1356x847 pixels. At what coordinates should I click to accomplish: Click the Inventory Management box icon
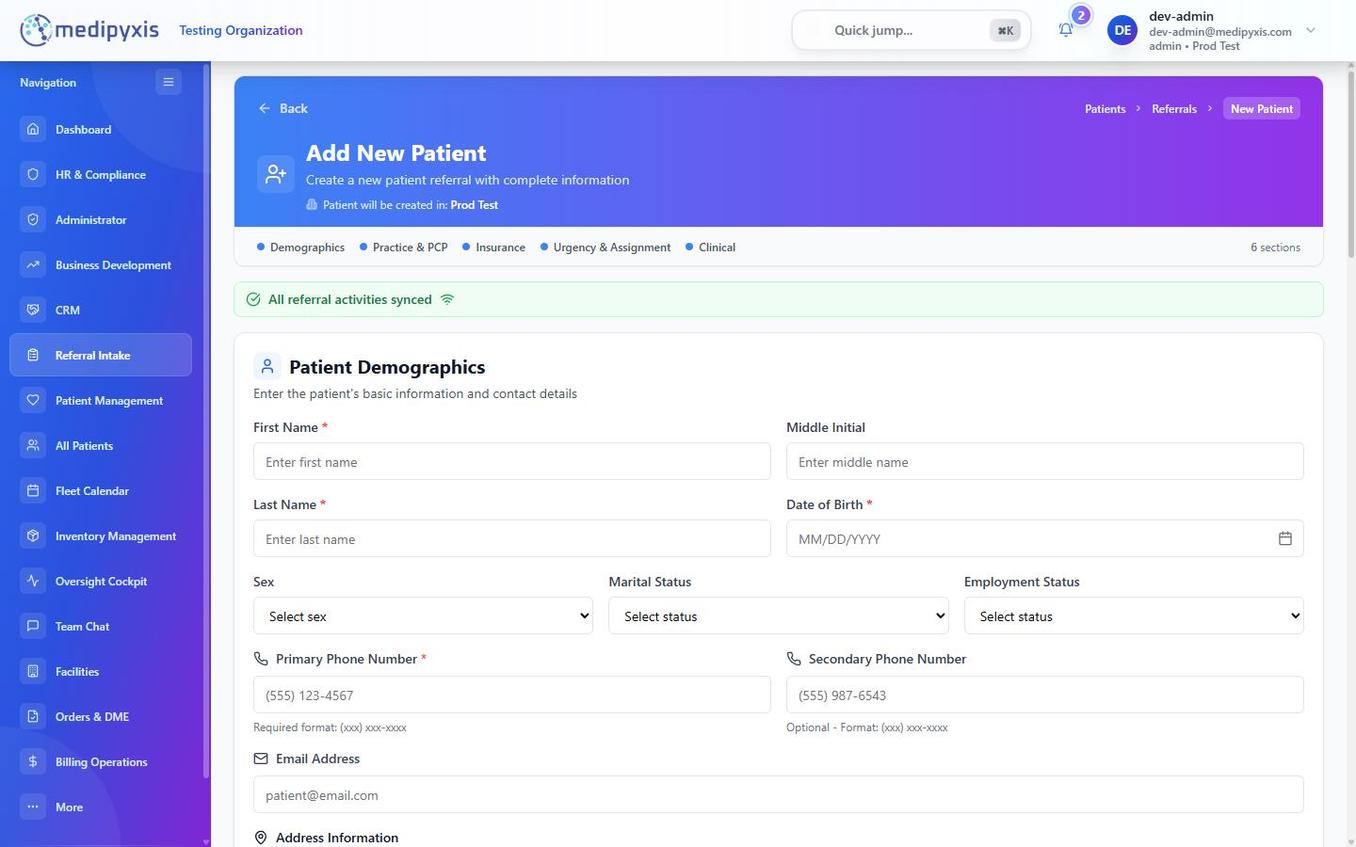[x=33, y=536]
